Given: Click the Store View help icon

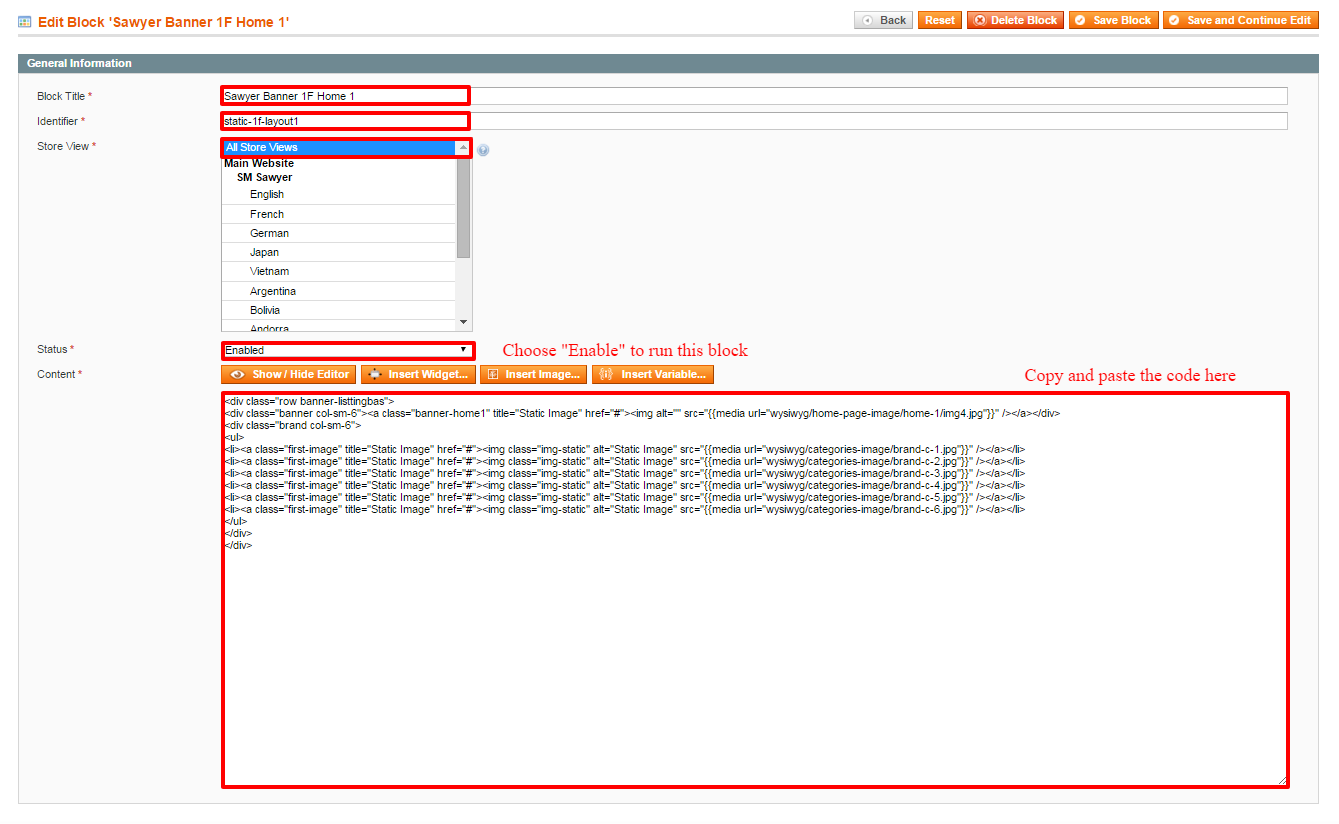Looking at the screenshot, I should click(x=483, y=150).
